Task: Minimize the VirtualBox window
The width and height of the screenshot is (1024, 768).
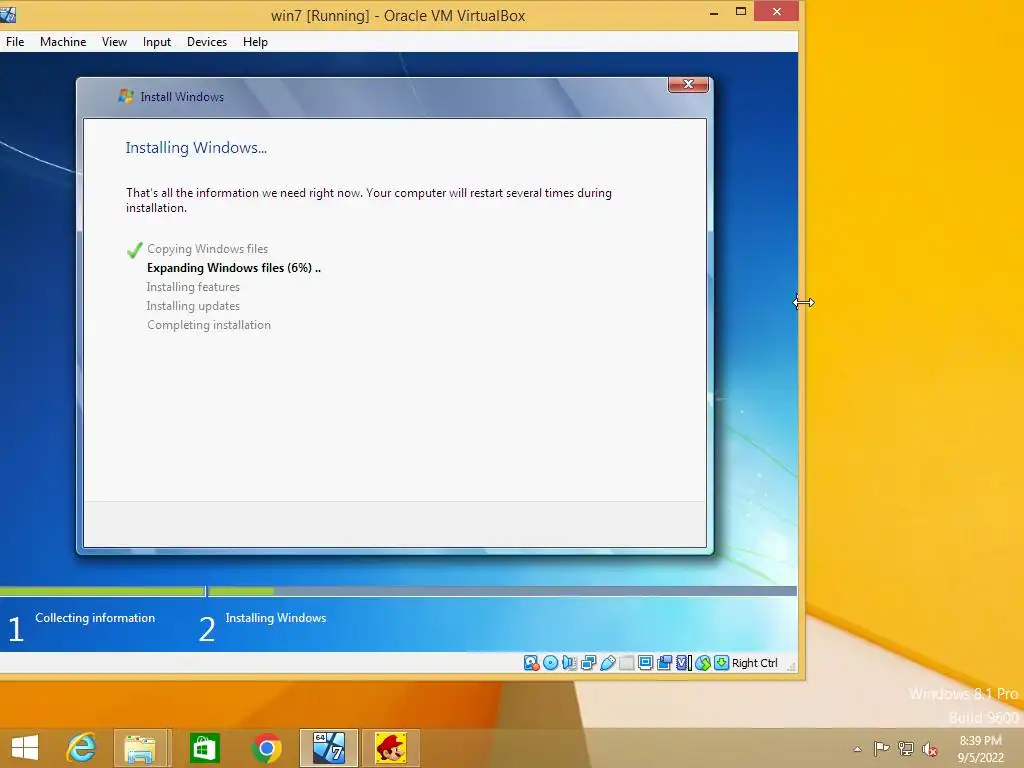Action: click(714, 12)
